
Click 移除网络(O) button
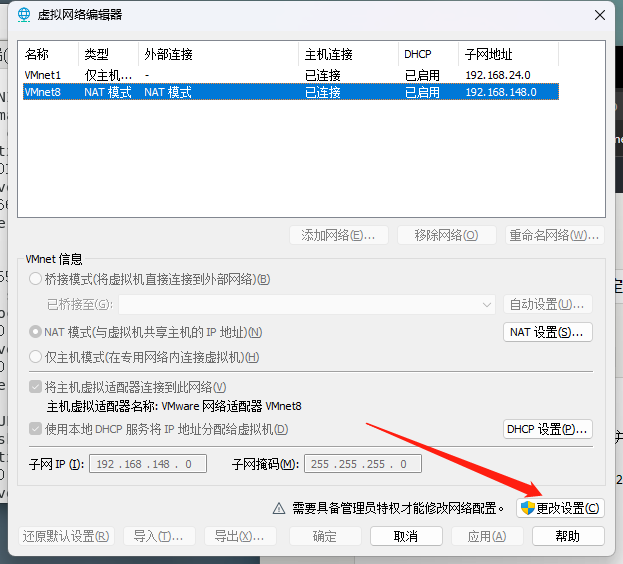447,235
